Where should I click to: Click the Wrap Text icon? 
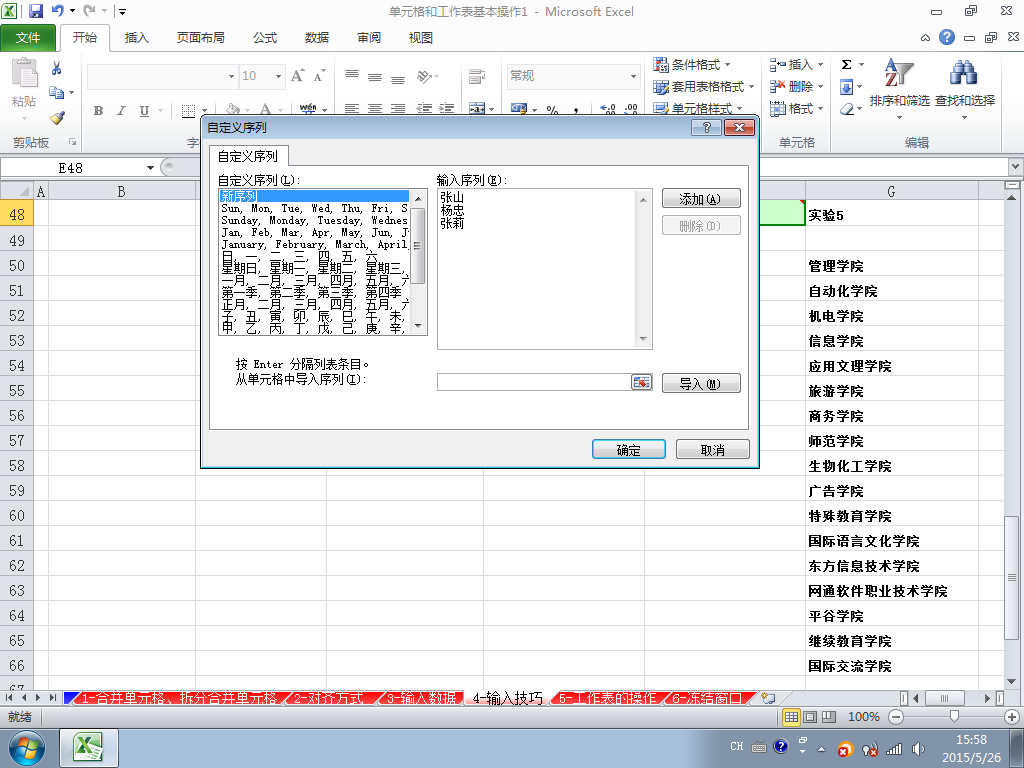(x=477, y=76)
